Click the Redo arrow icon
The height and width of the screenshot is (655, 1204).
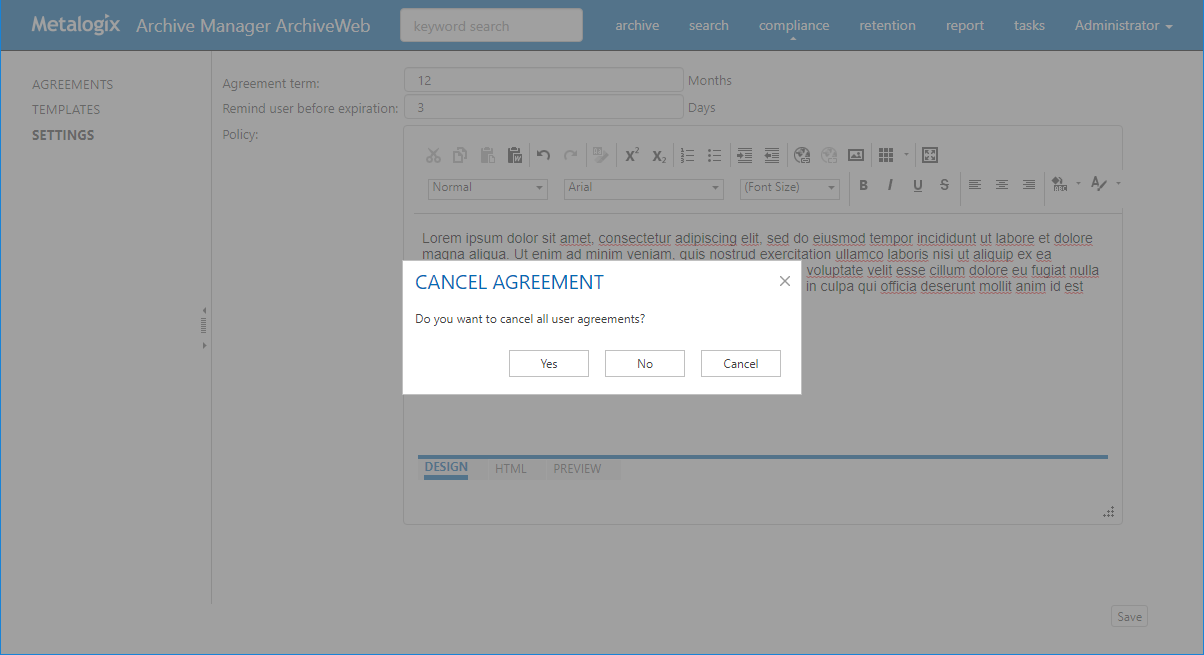coord(571,155)
